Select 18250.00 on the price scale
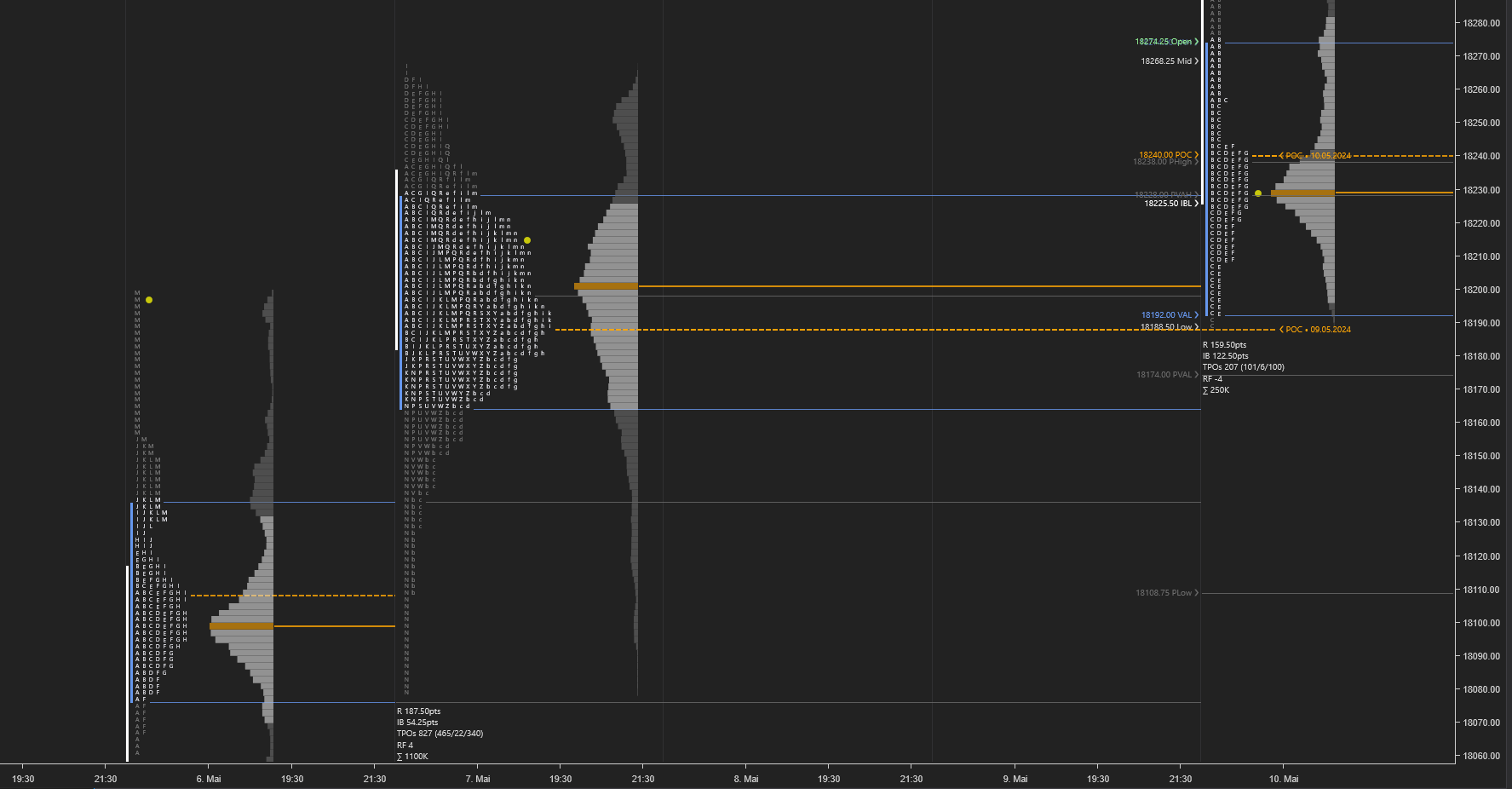 pyautogui.click(x=1481, y=123)
